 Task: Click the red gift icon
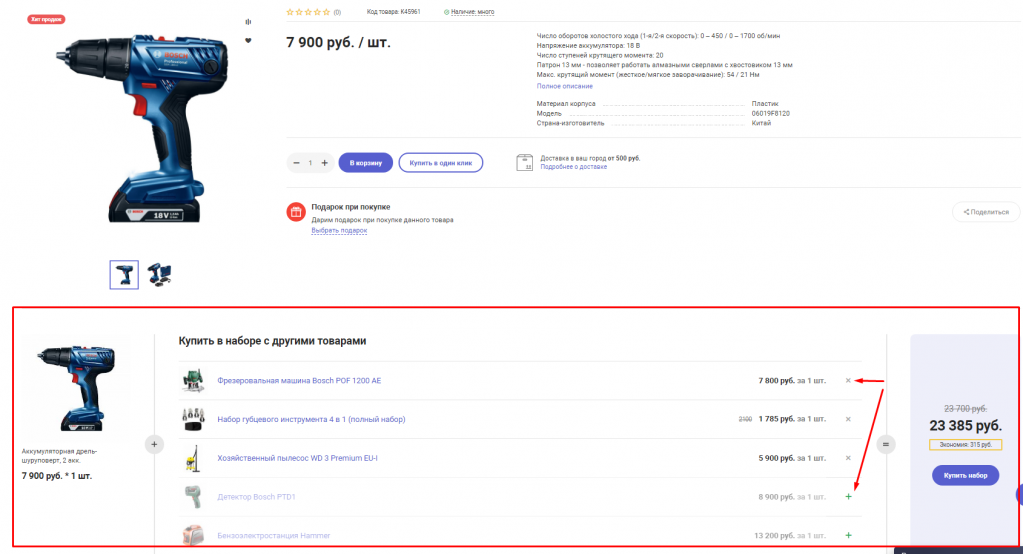[296, 212]
